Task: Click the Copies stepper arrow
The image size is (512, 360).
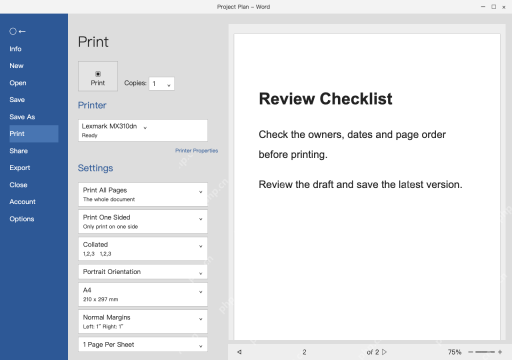Action: click(x=169, y=85)
